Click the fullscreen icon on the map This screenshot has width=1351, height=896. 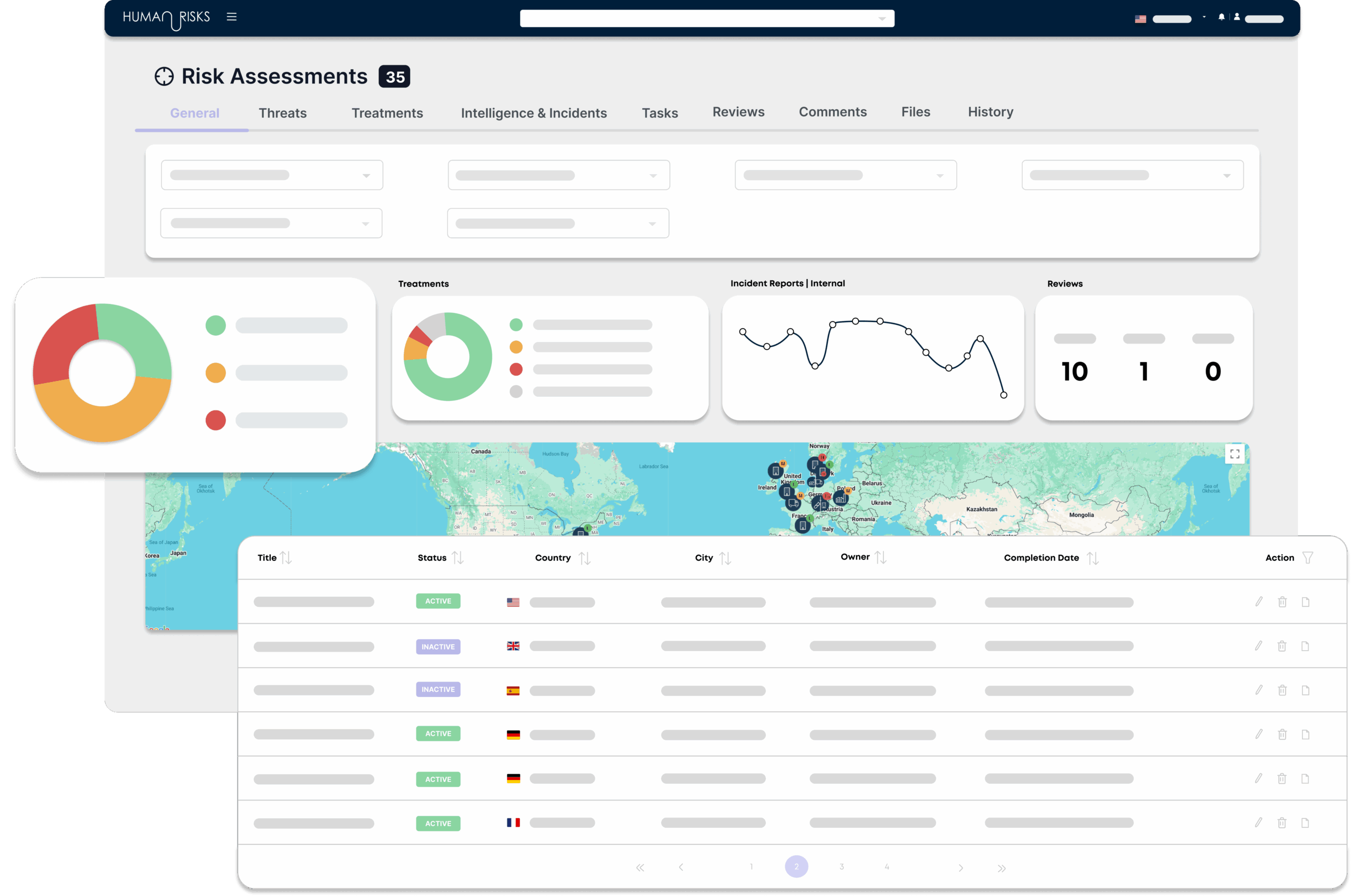[1234, 454]
